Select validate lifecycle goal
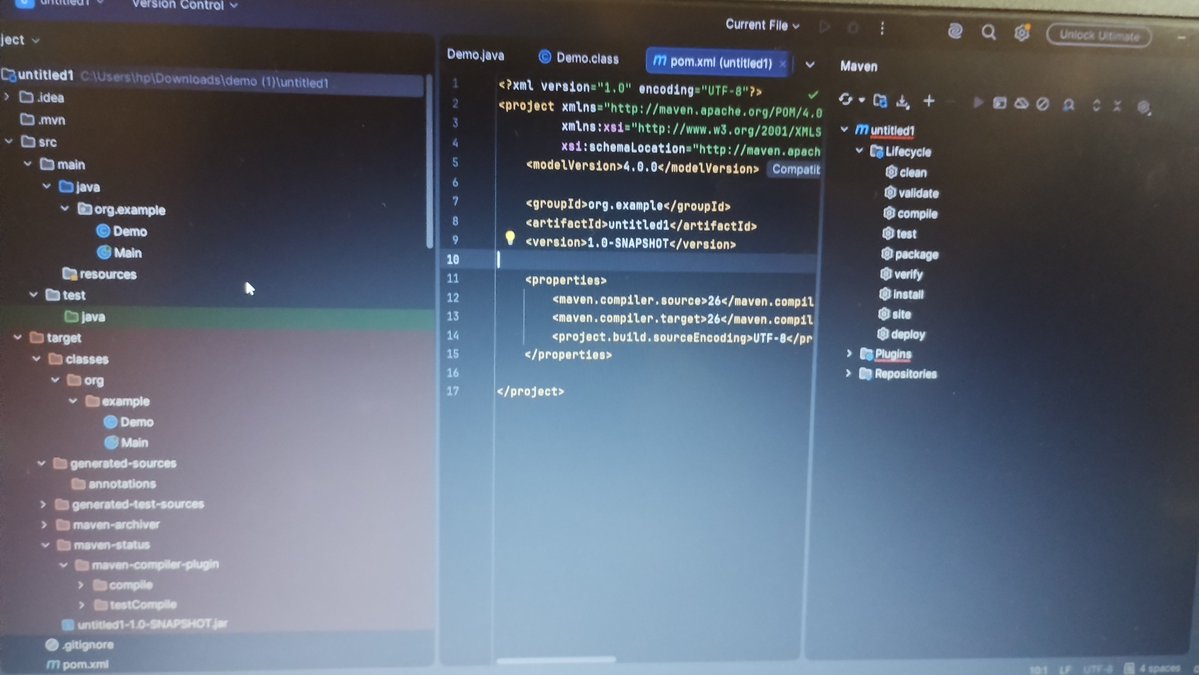Image resolution: width=1199 pixels, height=675 pixels. click(911, 193)
